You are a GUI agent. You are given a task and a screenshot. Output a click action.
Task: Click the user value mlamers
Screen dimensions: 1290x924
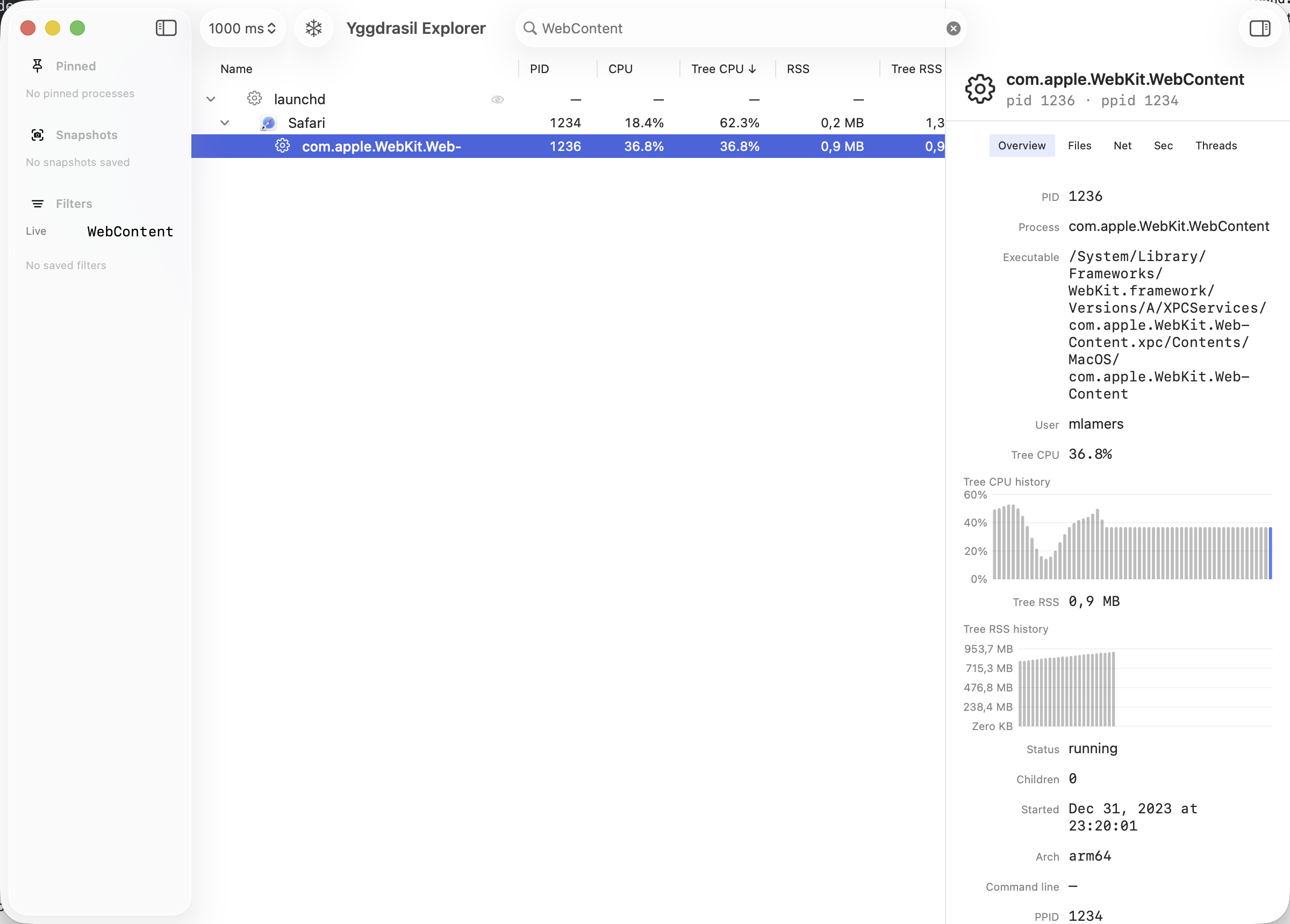tap(1095, 424)
